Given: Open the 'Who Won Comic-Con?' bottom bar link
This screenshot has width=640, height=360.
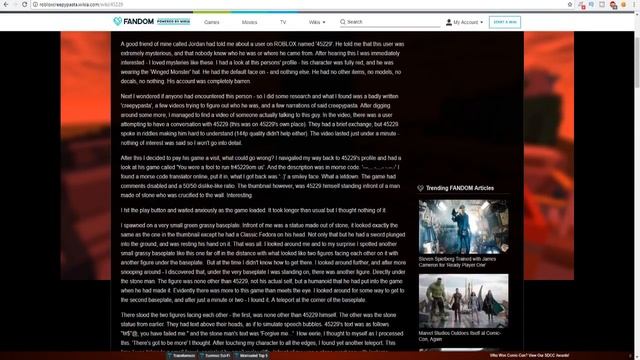Looking at the screenshot, I should pyautogui.click(x=529, y=356).
